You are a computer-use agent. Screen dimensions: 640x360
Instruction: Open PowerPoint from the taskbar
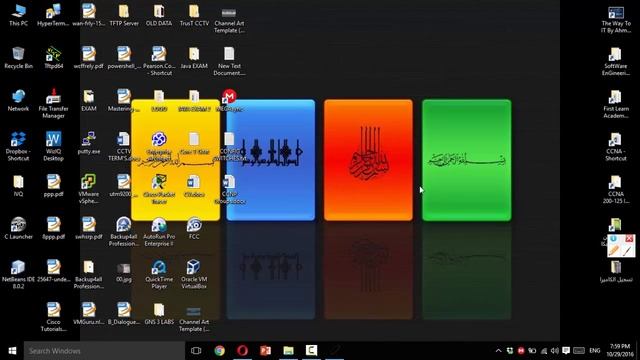(265, 351)
